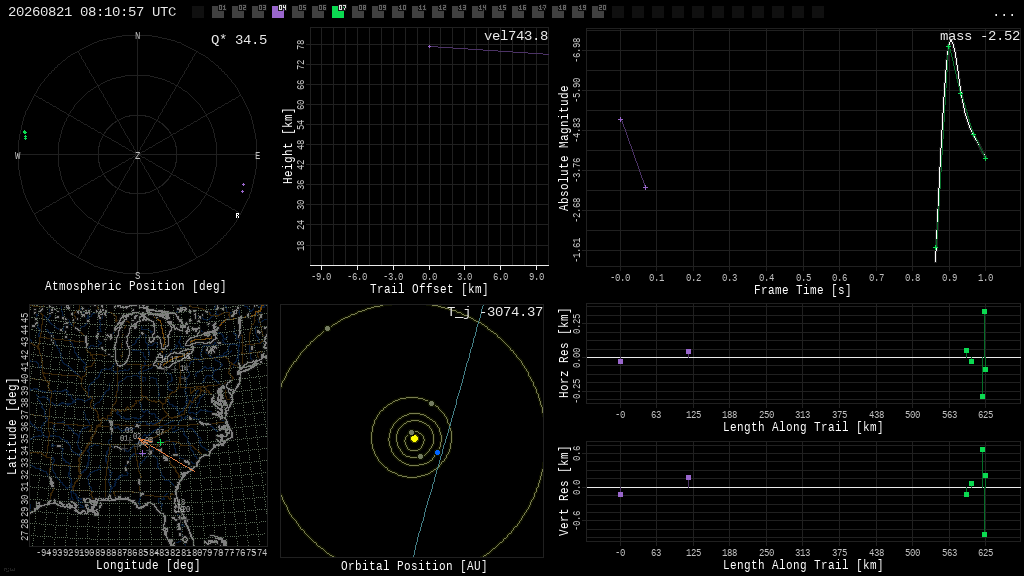Click the Q* 34.5 value
Viewport: 1024px width, 576px height.
[x=239, y=40]
